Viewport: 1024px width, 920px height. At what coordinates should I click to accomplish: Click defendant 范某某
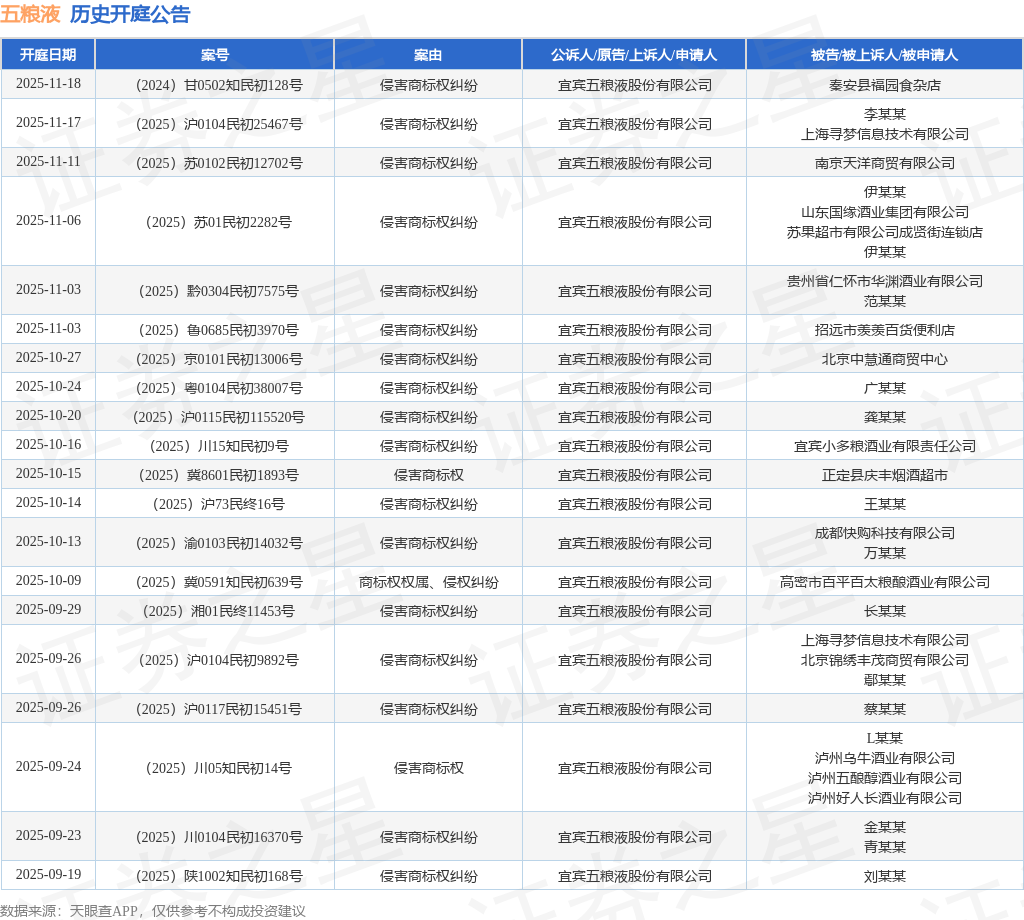885,301
